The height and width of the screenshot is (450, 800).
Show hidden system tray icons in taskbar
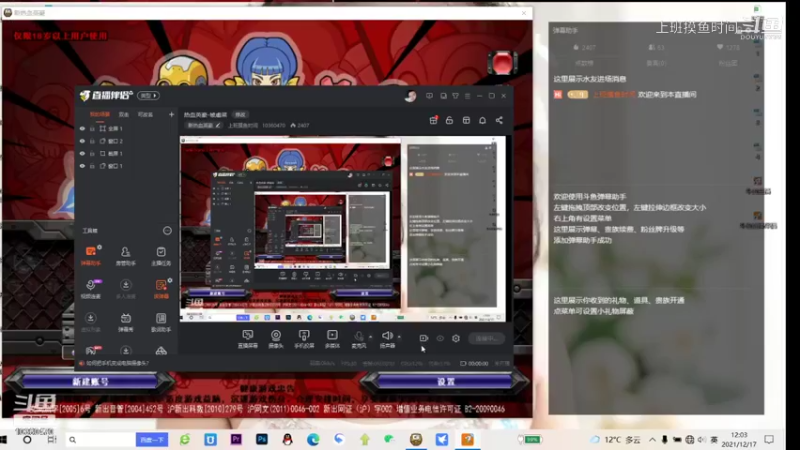pyautogui.click(x=653, y=439)
